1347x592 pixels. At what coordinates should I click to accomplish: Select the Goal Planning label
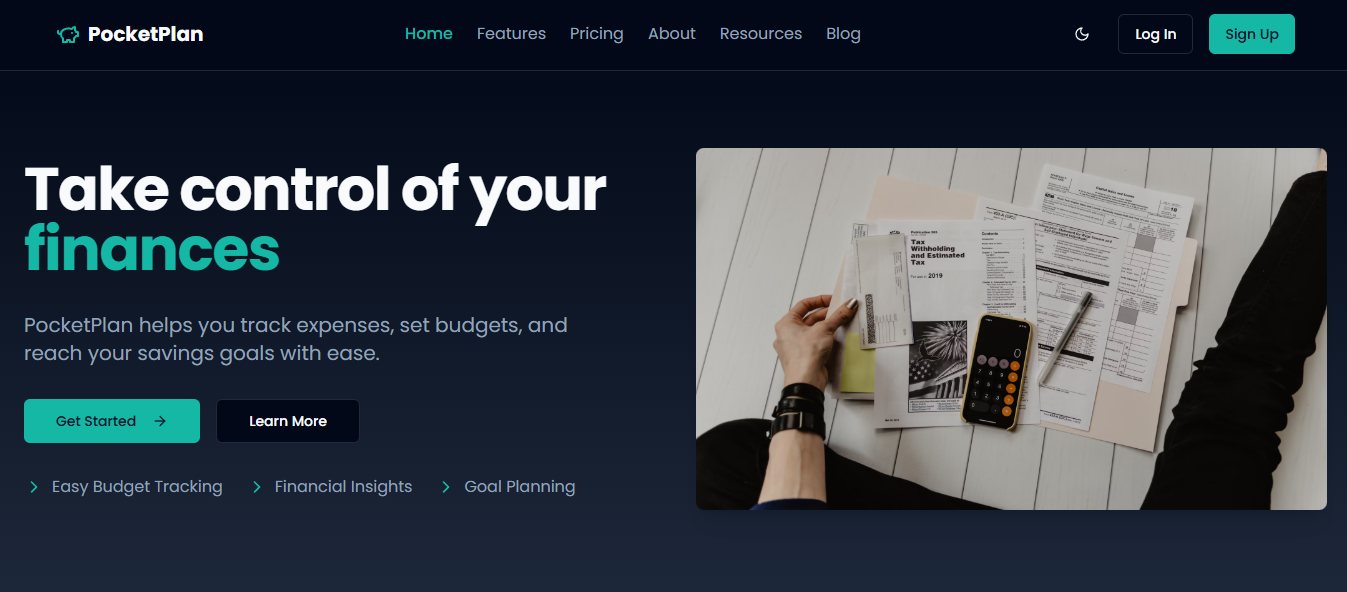click(x=520, y=487)
